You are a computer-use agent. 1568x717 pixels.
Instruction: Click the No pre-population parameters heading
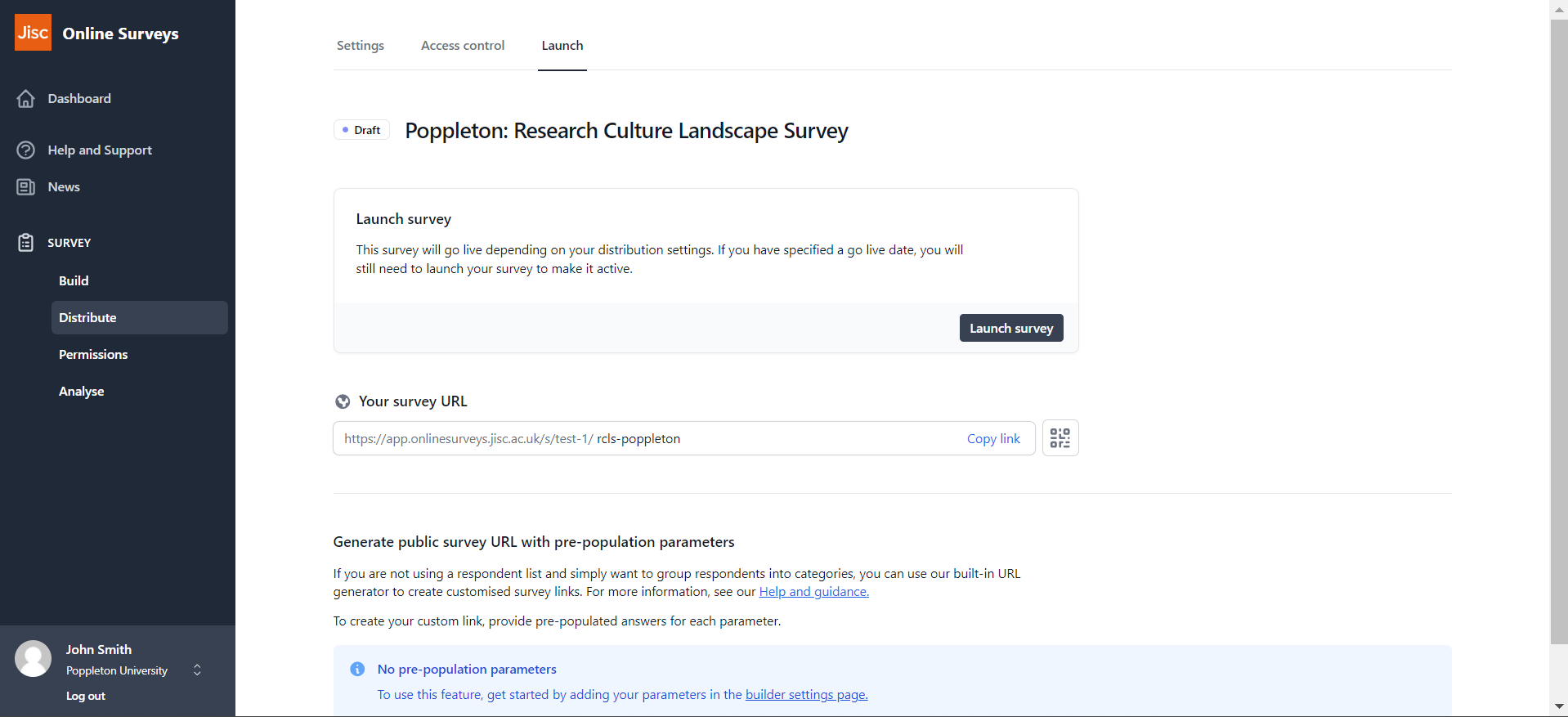coord(467,670)
